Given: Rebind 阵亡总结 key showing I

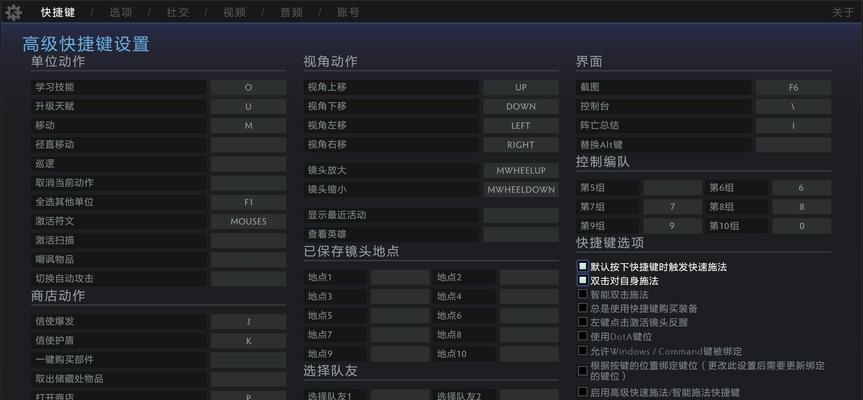Looking at the screenshot, I should pyautogui.click(x=793, y=125).
